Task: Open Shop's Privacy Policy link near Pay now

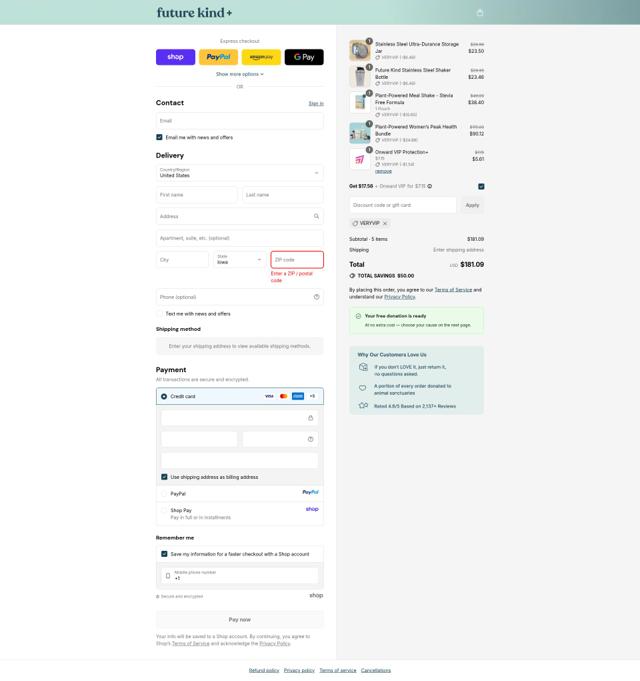Action: pos(275,644)
